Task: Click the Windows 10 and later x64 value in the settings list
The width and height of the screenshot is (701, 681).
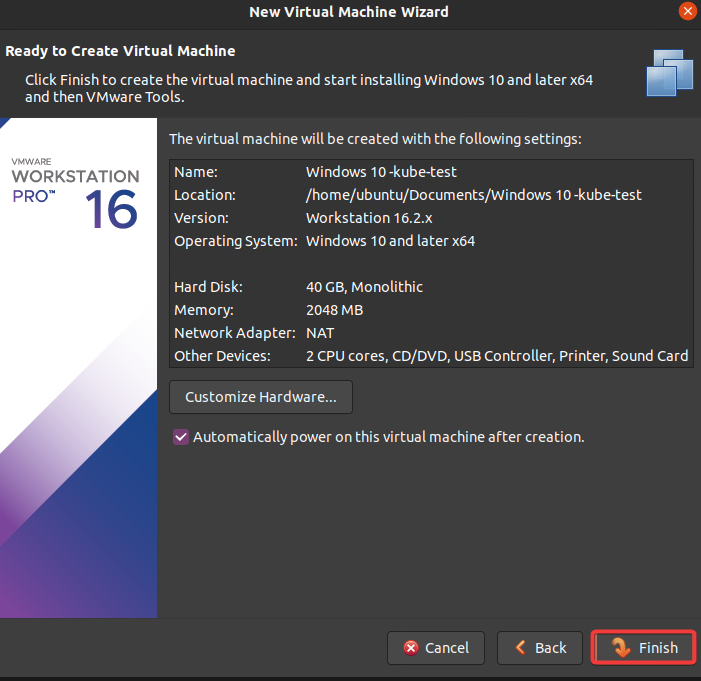Action: 390,241
